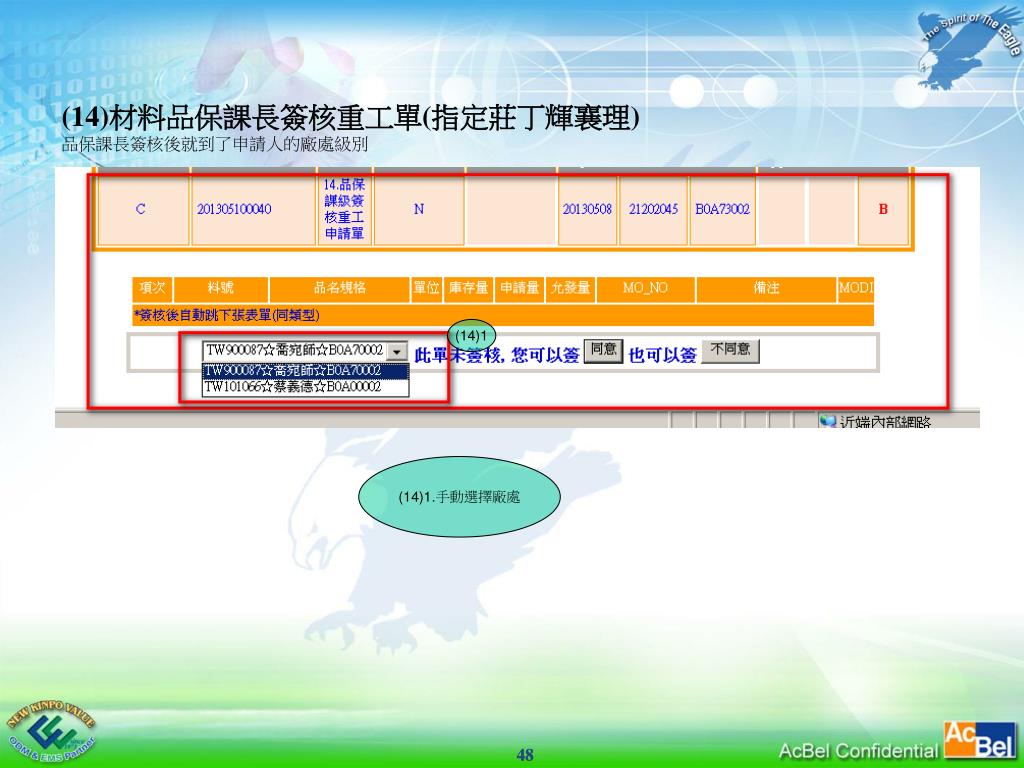The width and height of the screenshot is (1024, 768).
Task: Click the New Kinpo Value logo
Action: coord(50,731)
